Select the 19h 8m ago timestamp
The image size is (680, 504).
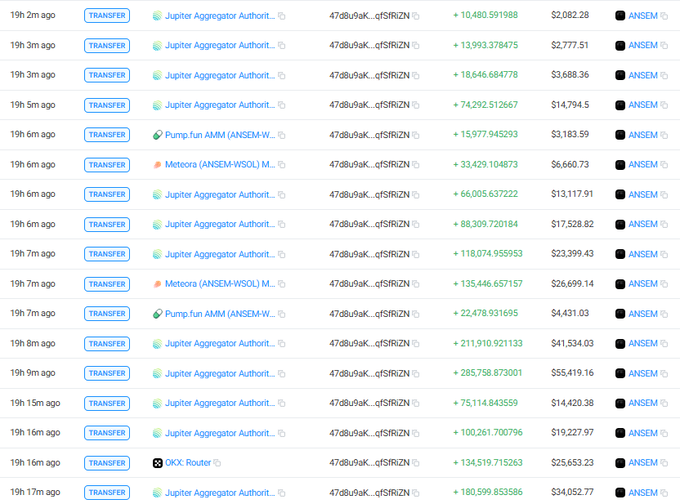[x=33, y=344]
